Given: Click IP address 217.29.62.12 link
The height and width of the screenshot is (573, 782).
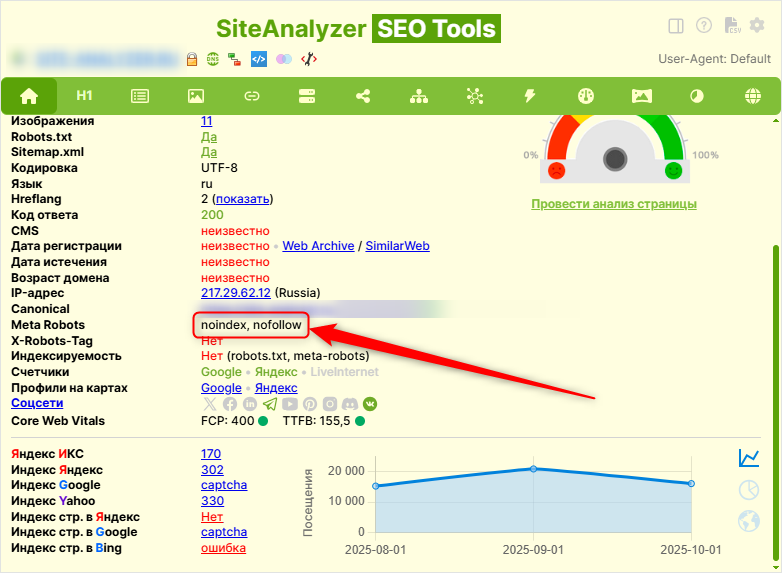Looking at the screenshot, I should [x=236, y=293].
